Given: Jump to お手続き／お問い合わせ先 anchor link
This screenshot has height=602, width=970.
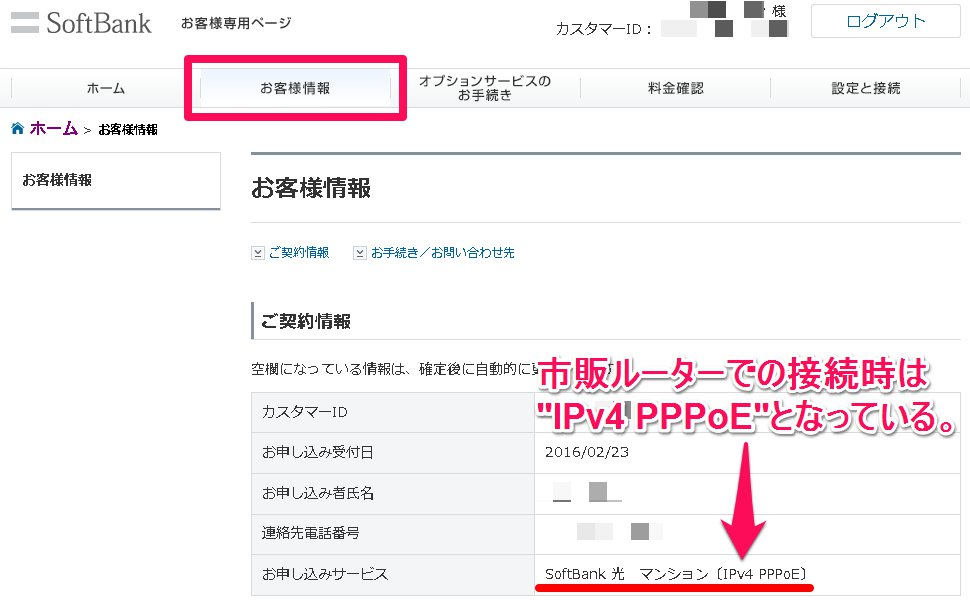Looking at the screenshot, I should click(442, 252).
